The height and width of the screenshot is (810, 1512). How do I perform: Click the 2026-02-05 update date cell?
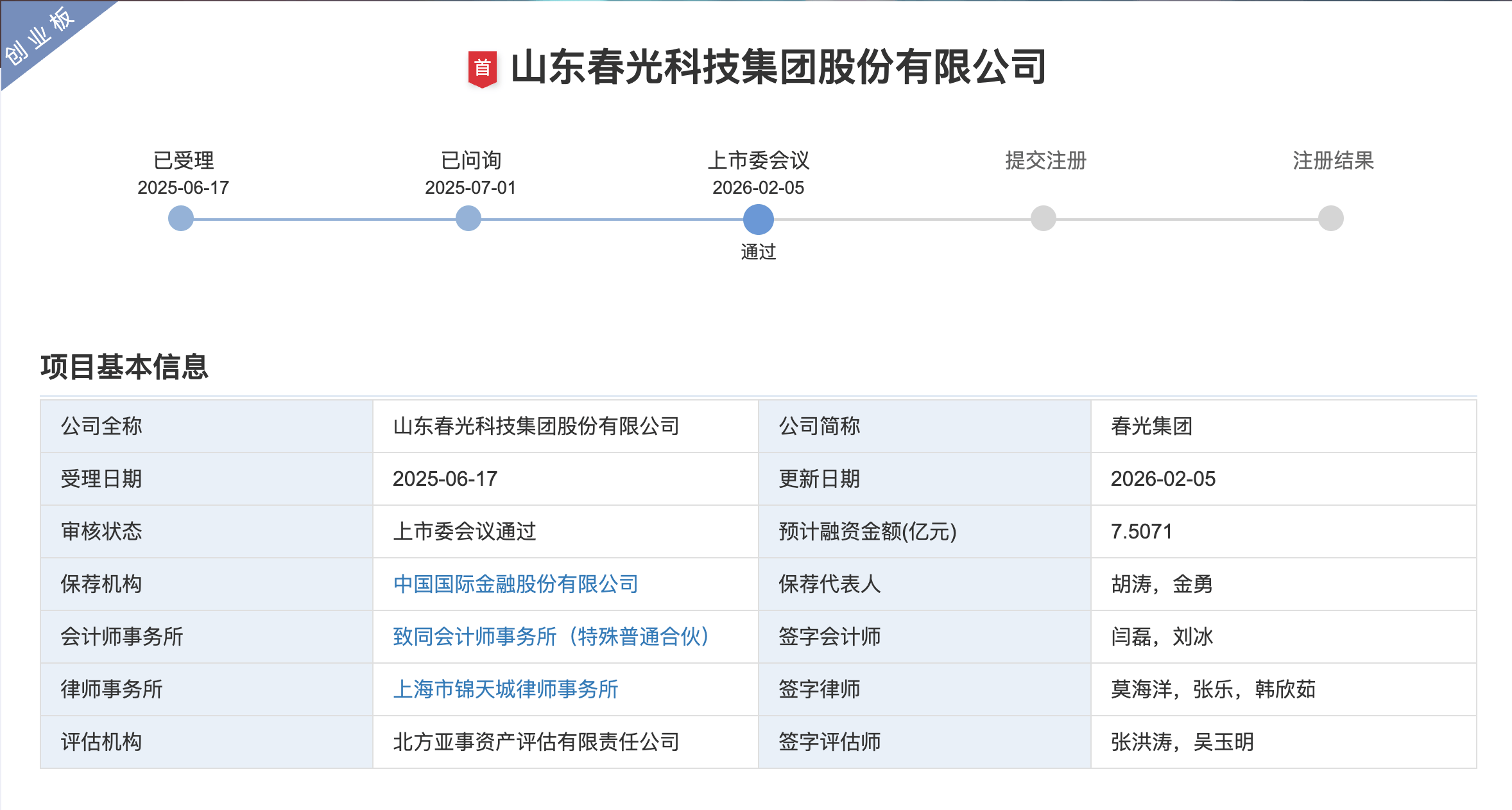pyautogui.click(x=1163, y=479)
